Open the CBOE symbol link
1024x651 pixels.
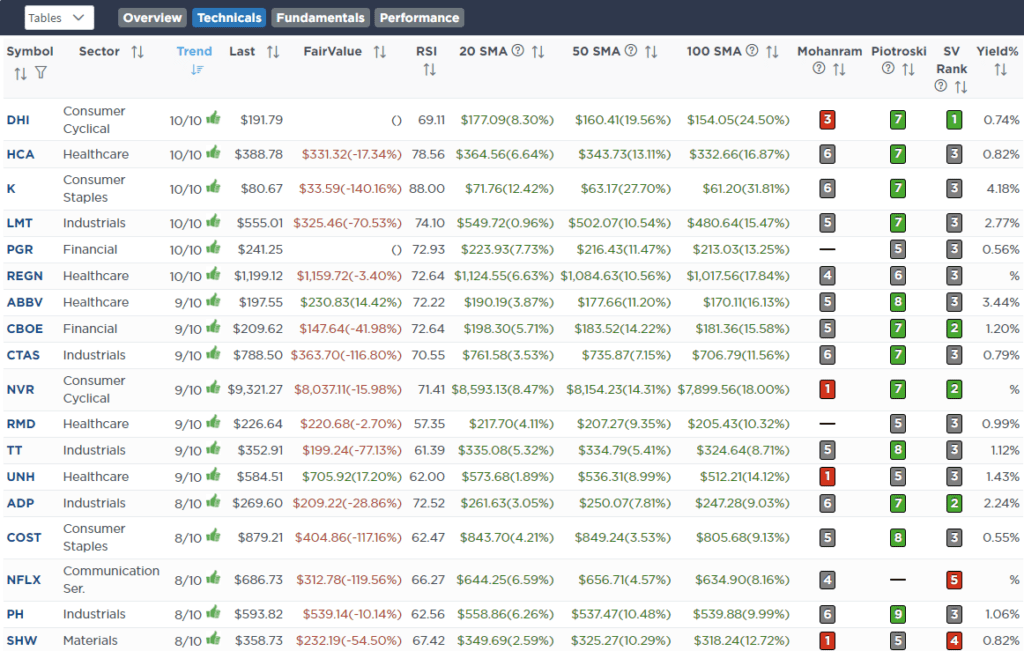click(x=25, y=329)
